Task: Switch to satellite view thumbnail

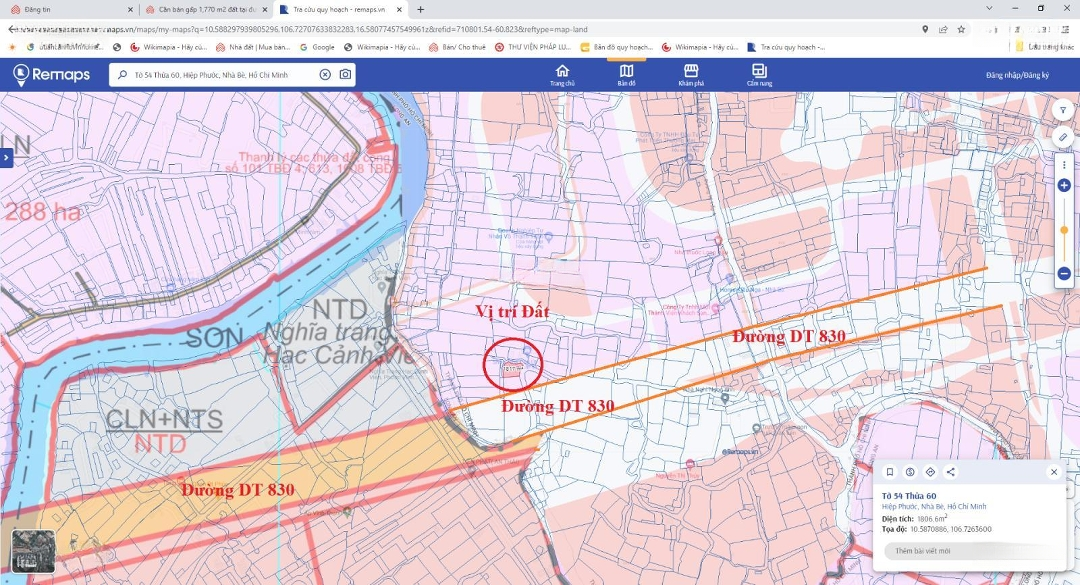Action: click(x=33, y=550)
